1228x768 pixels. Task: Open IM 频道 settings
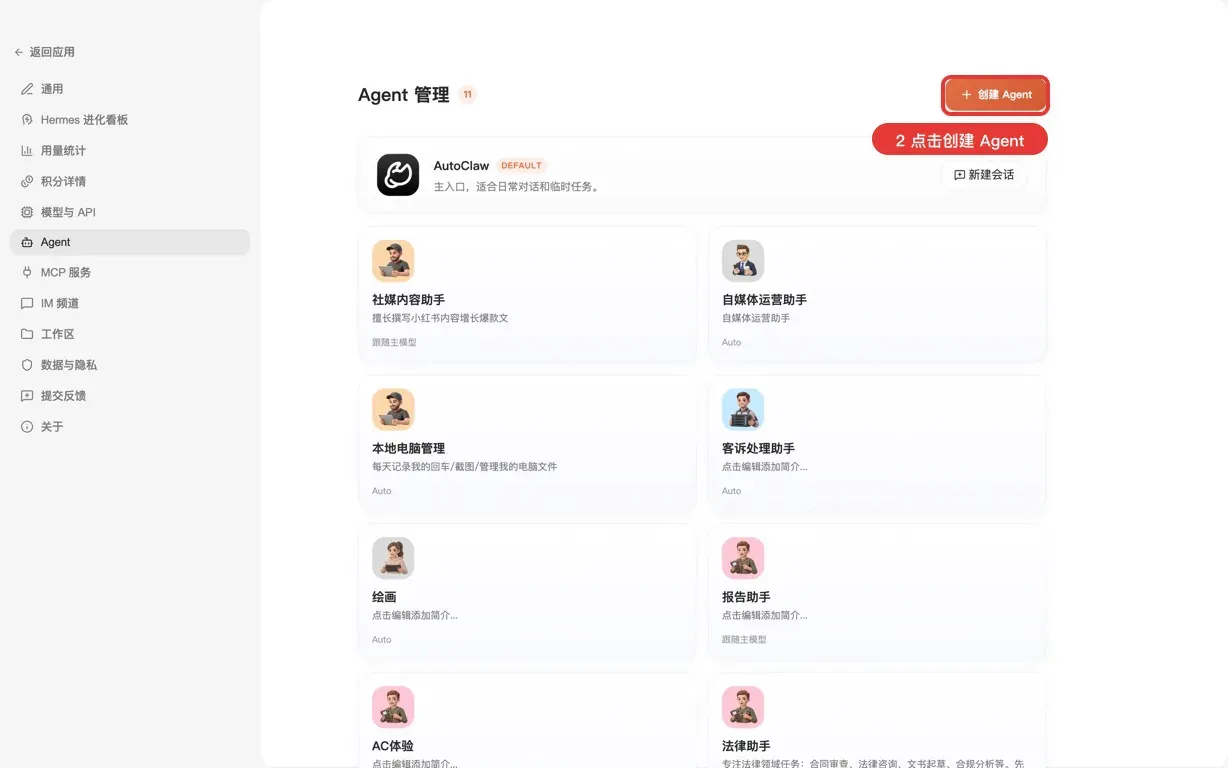130,303
